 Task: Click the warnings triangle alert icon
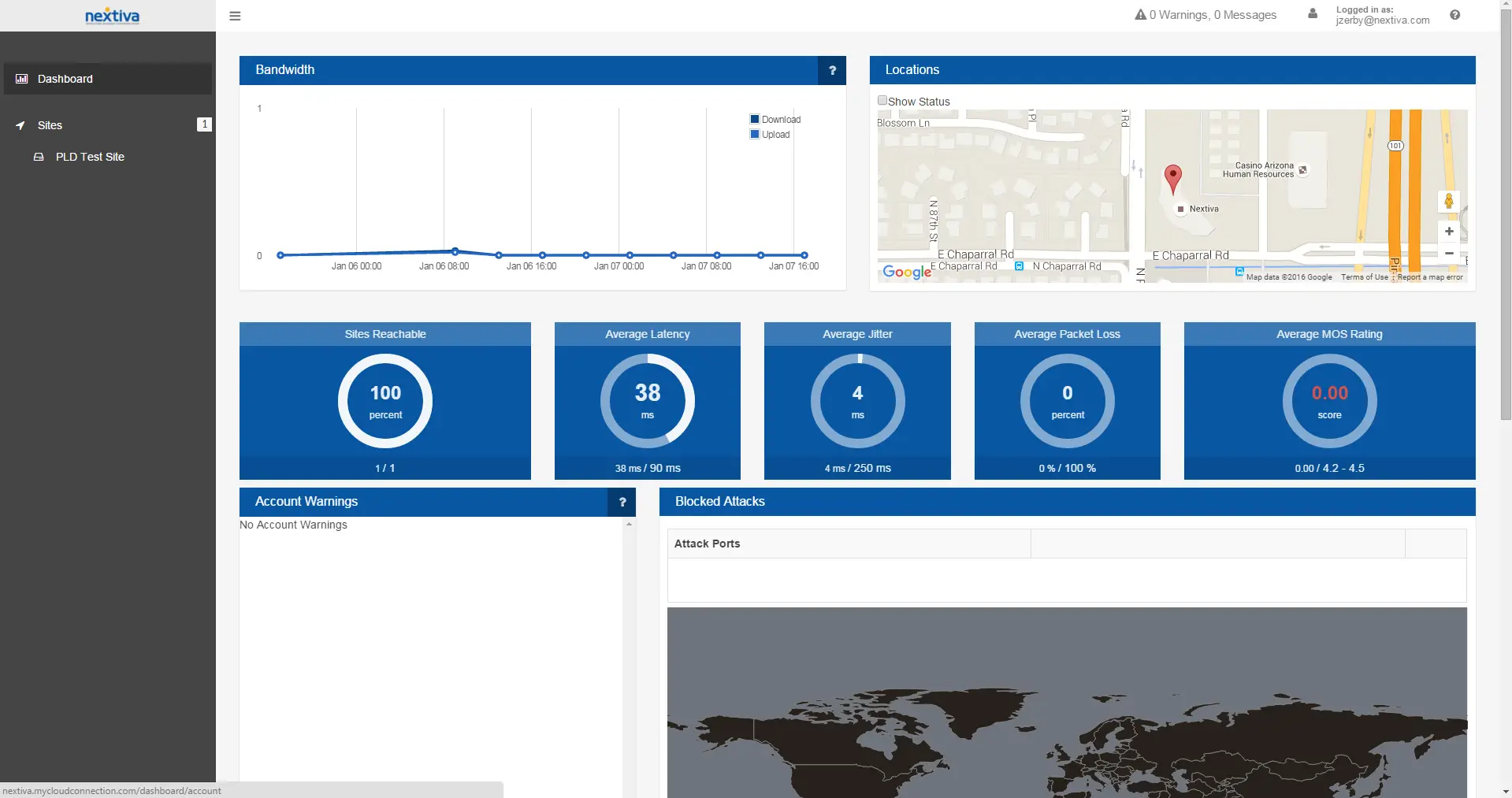(x=1140, y=15)
